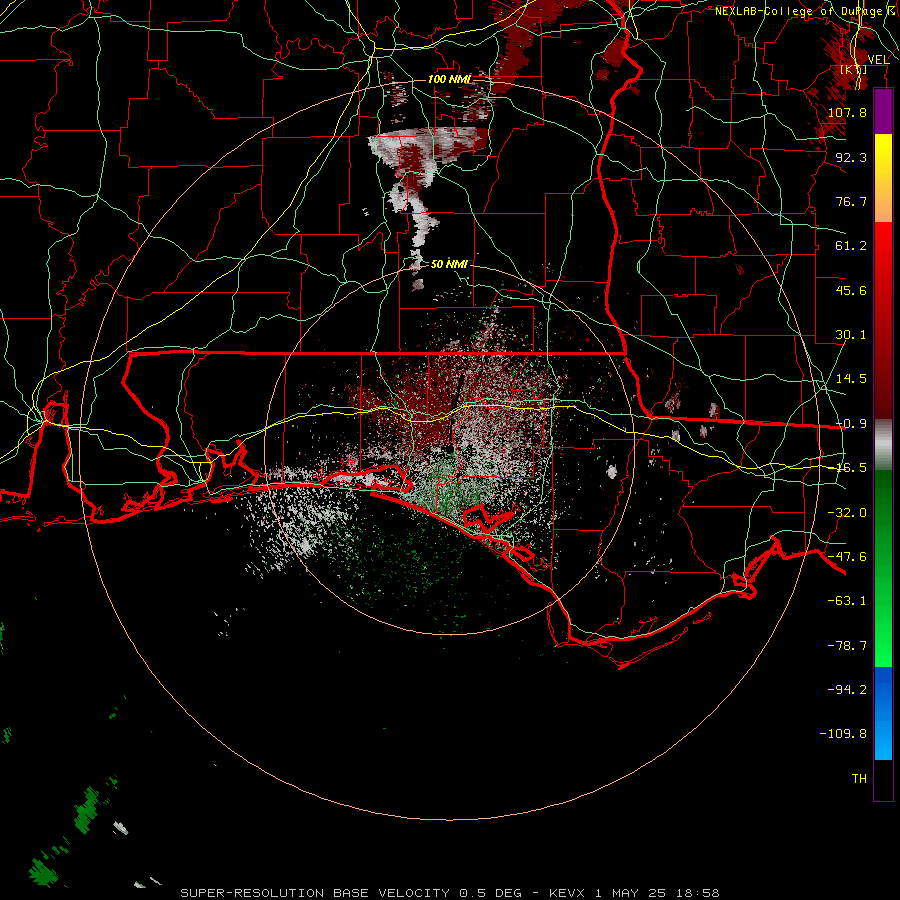
Task: Select the purple segment of color bar
Action: tap(883, 111)
